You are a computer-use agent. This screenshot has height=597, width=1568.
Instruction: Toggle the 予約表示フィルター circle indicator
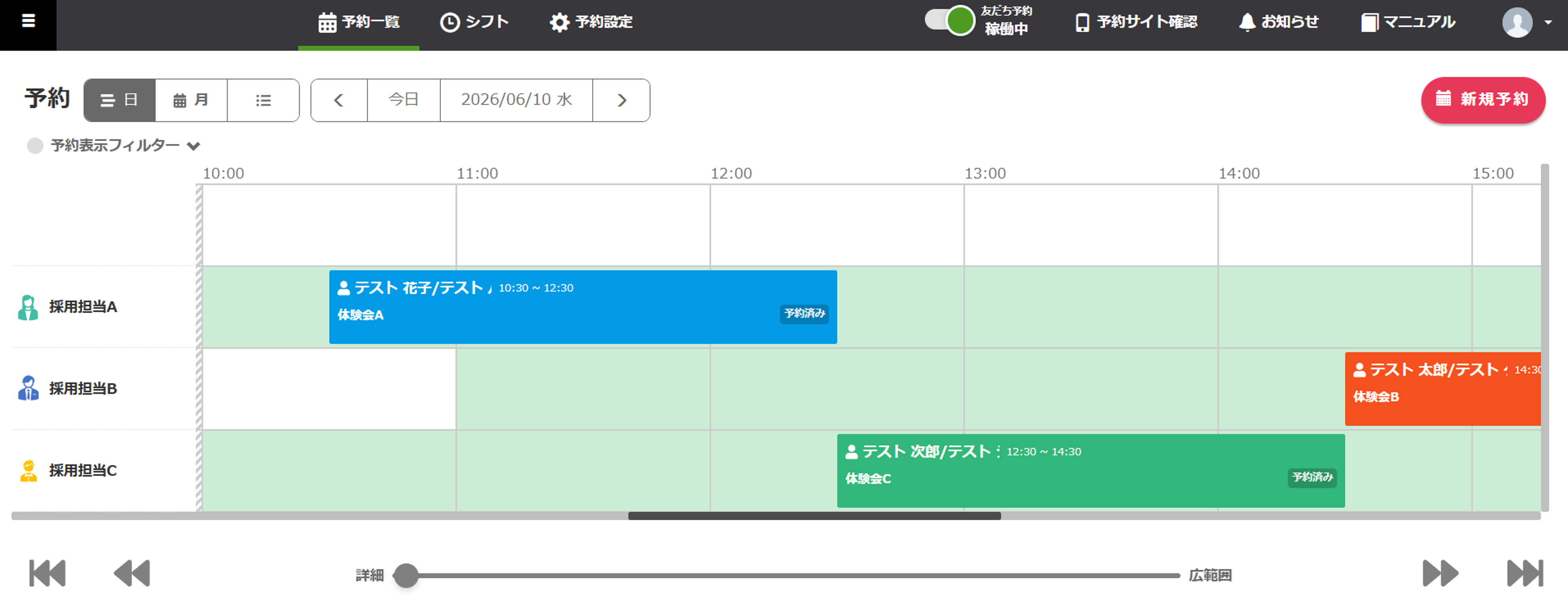point(35,145)
